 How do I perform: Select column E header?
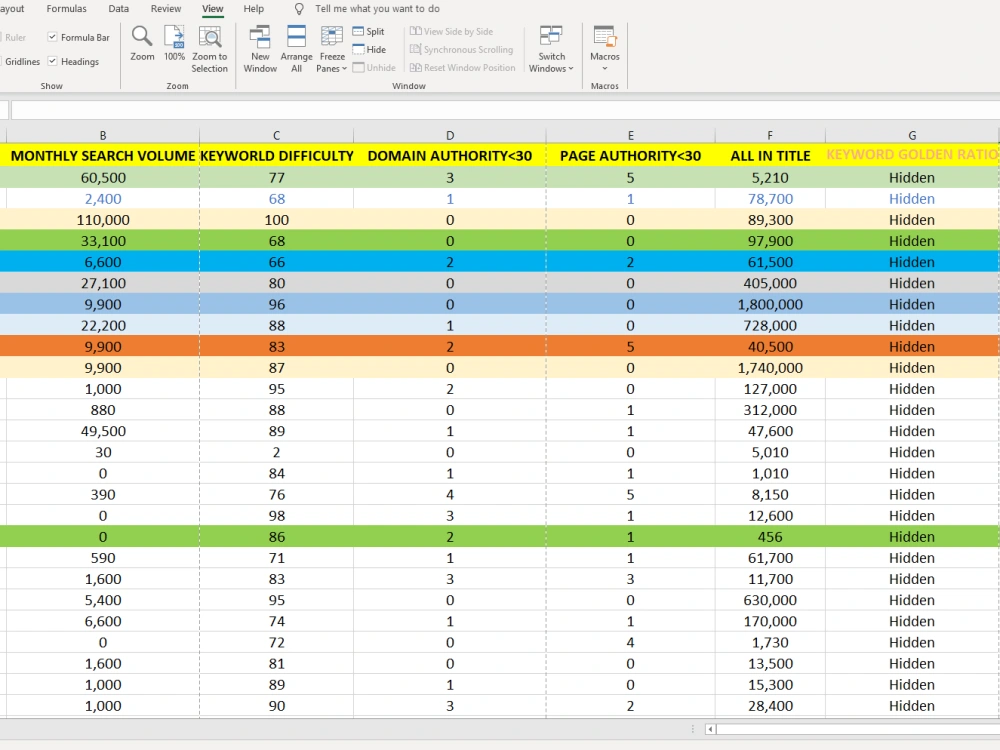point(630,135)
